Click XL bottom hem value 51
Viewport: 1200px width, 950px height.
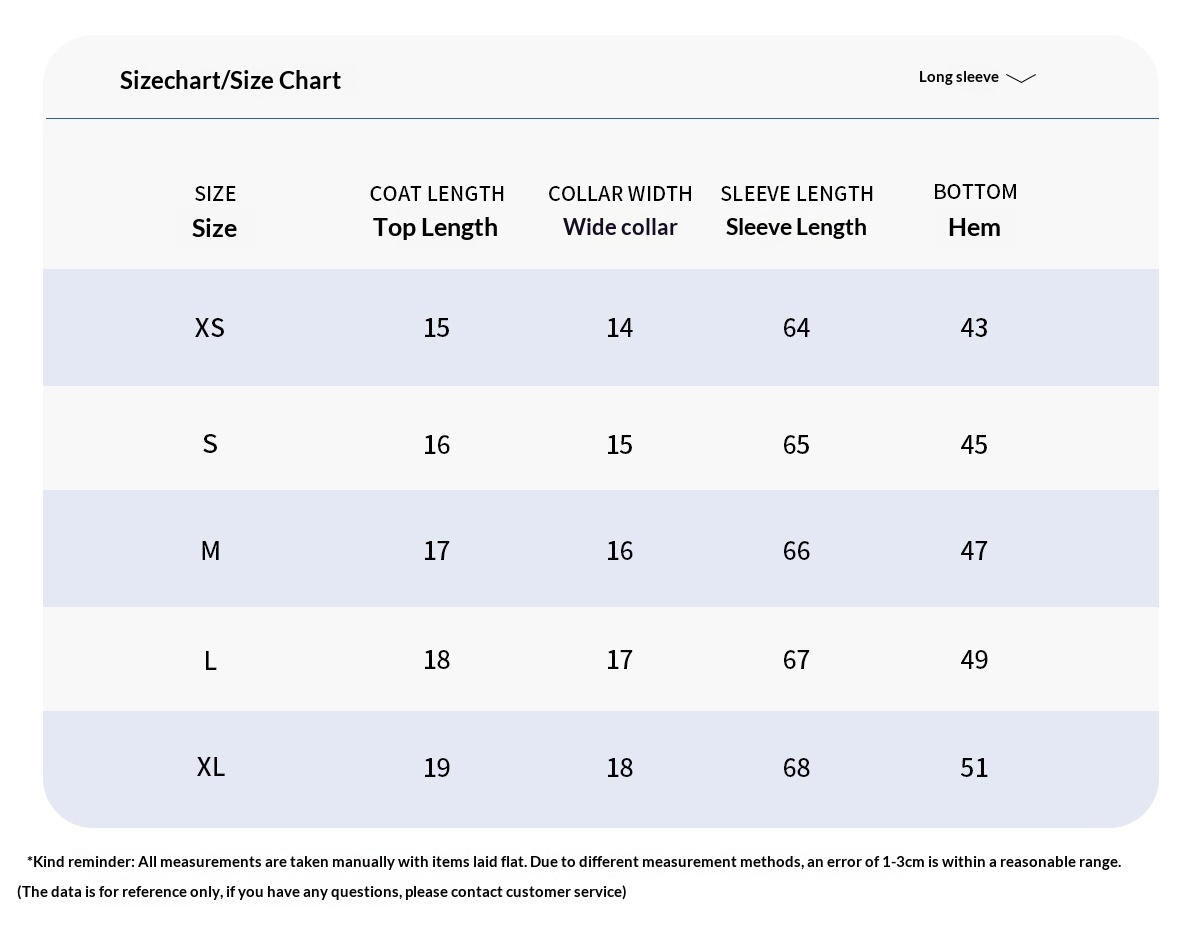974,768
